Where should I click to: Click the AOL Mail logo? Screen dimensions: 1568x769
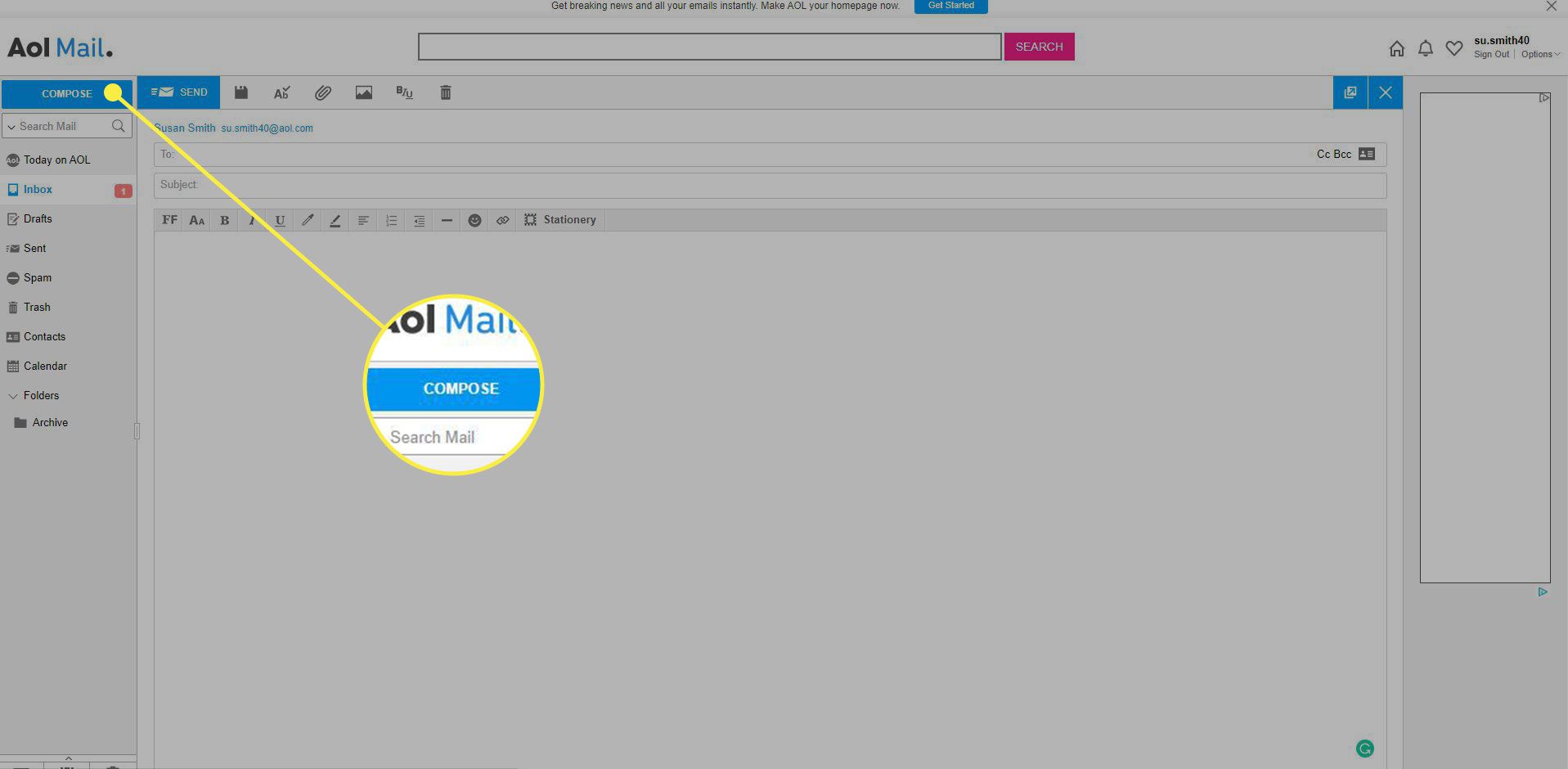(60, 47)
